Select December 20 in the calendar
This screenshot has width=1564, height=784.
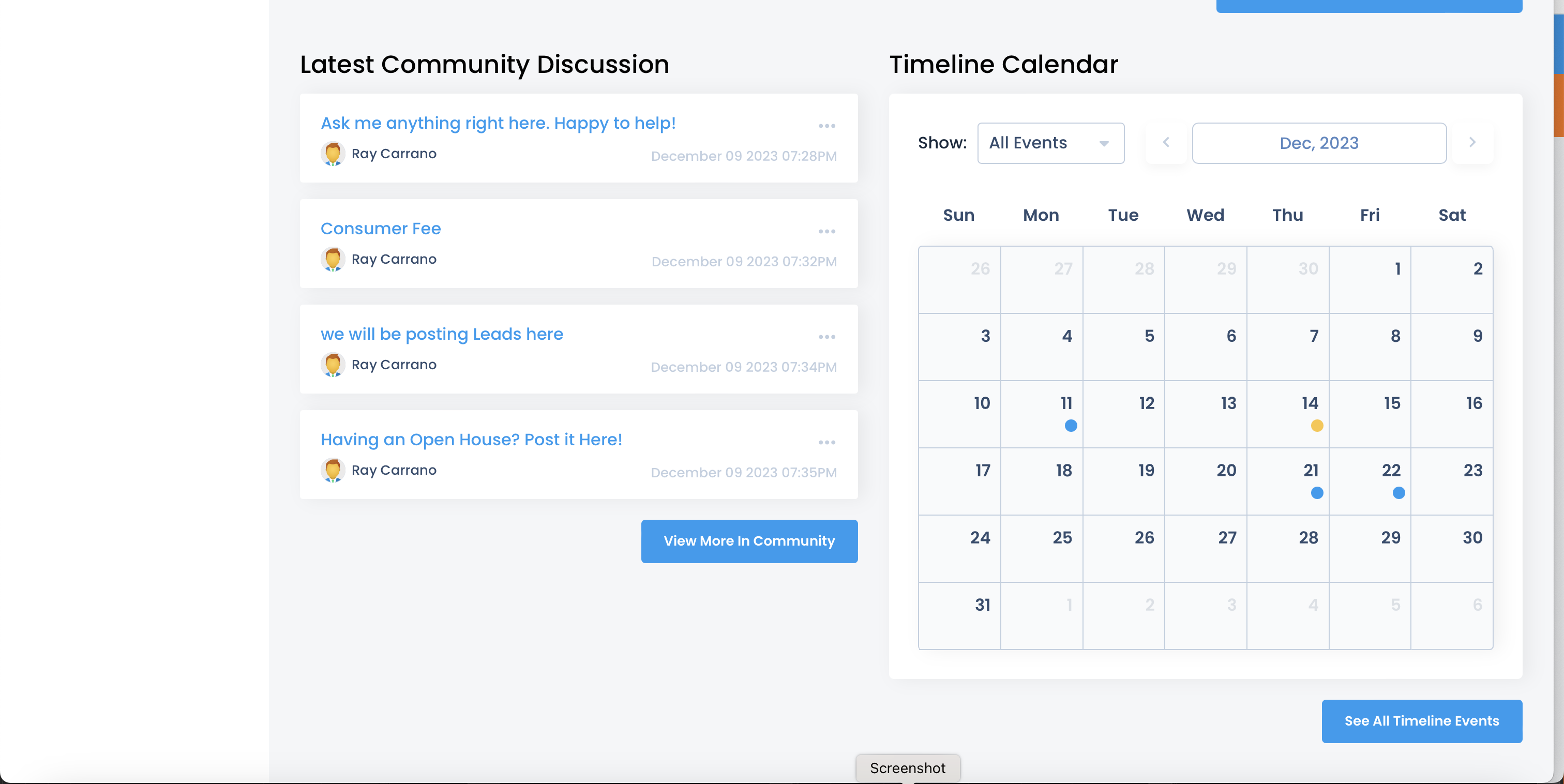click(1206, 482)
